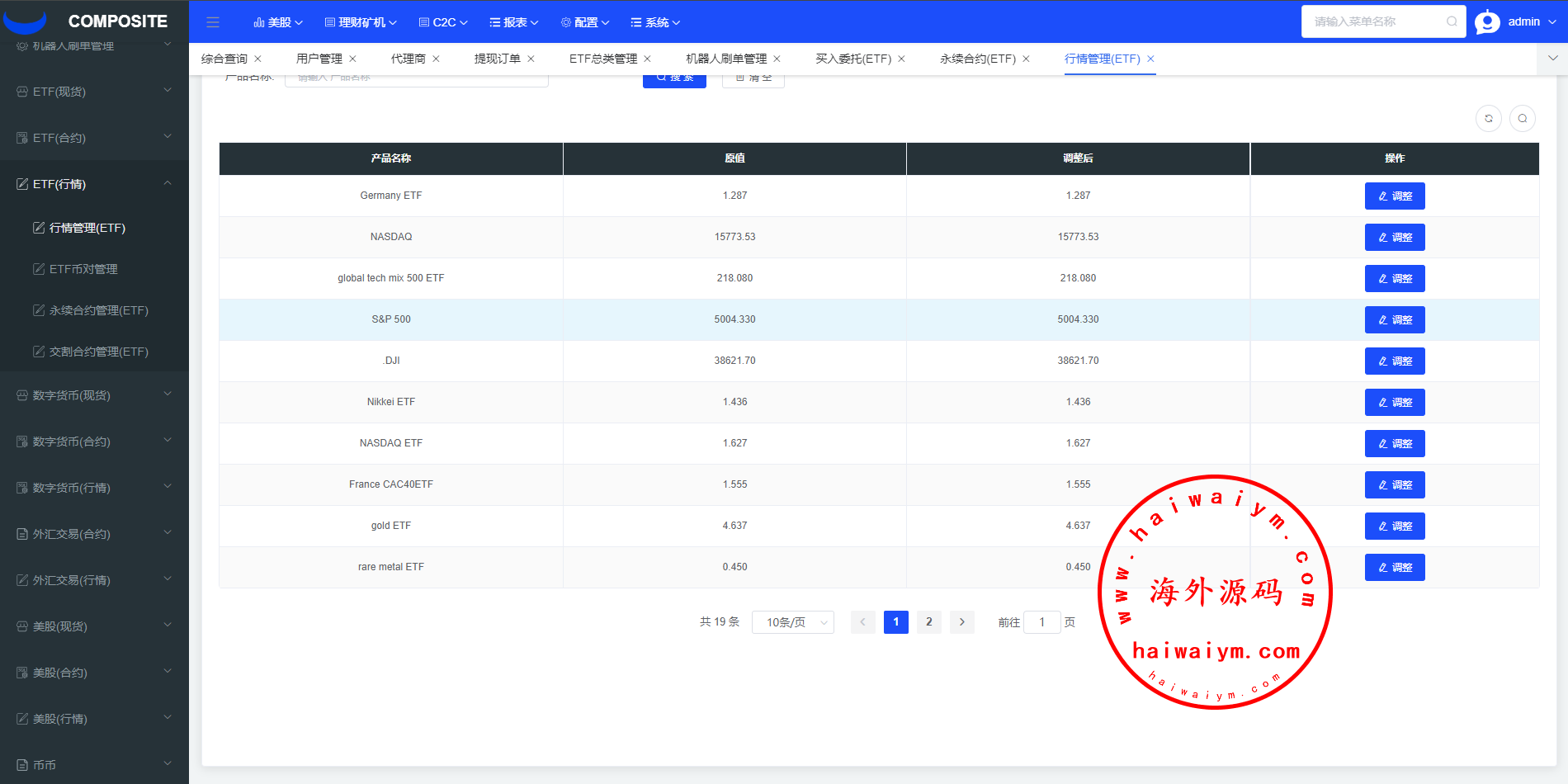1568x784 pixels.
Task: Close the 永续合约(ETF) tab
Action: [x=1027, y=59]
